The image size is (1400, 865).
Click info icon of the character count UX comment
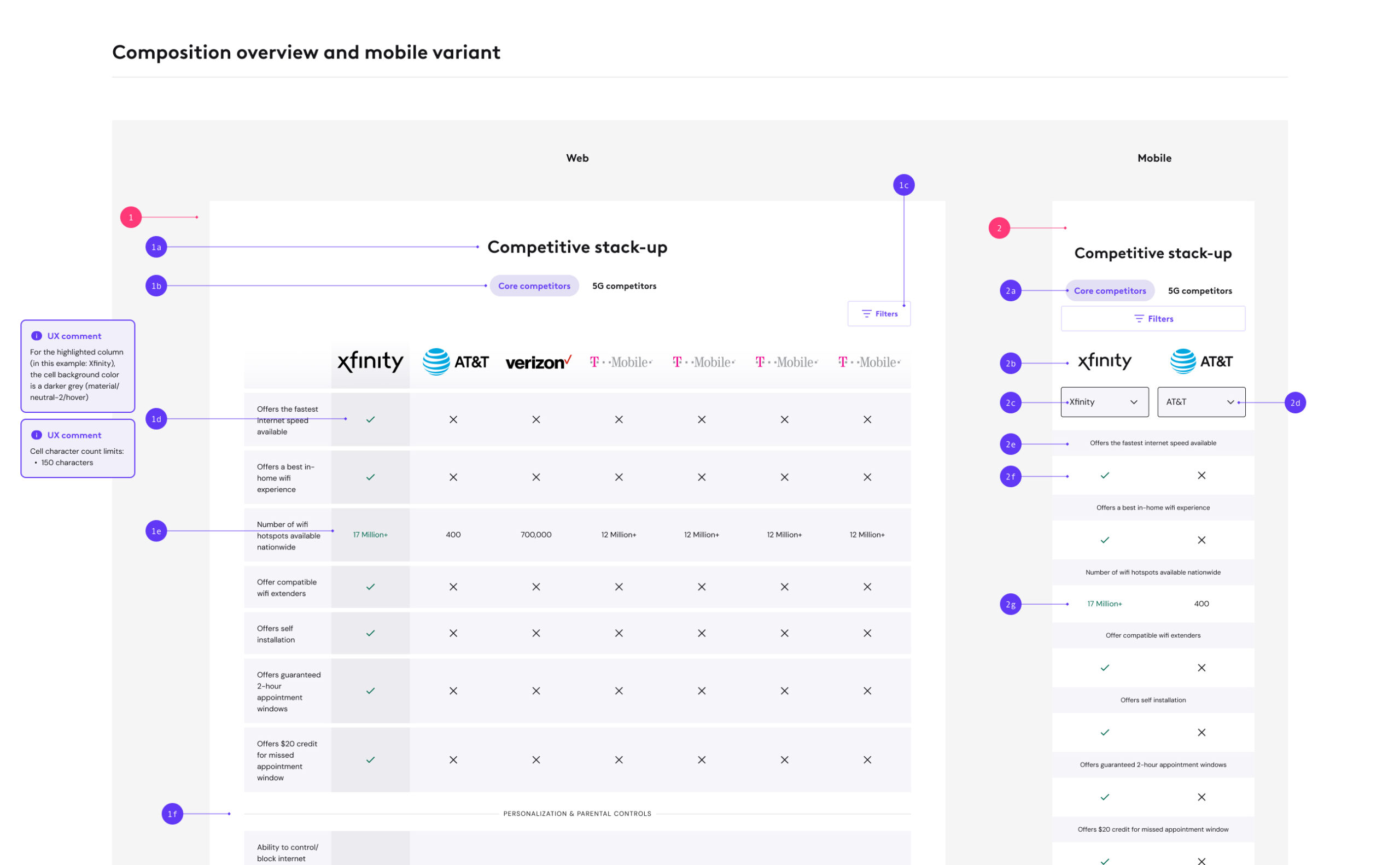point(37,435)
